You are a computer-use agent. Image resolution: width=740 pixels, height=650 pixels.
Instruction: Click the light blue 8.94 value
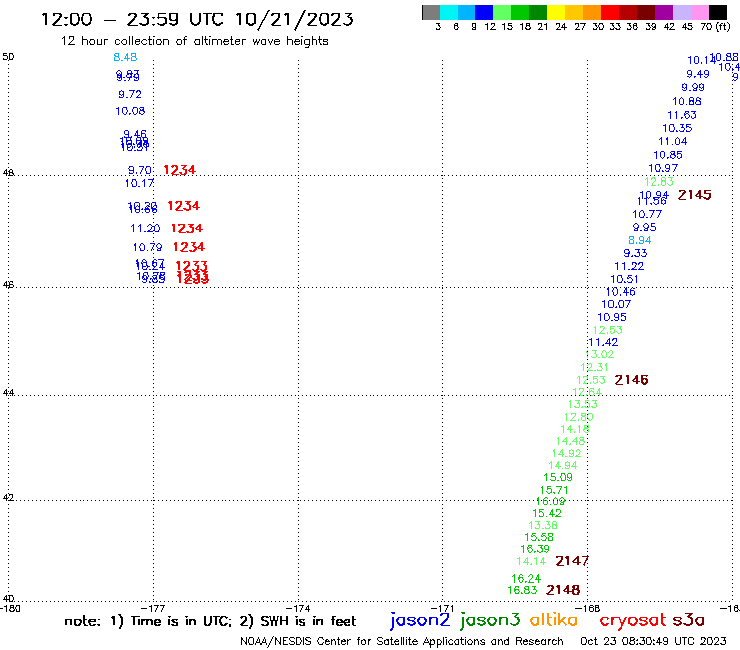pos(639,240)
